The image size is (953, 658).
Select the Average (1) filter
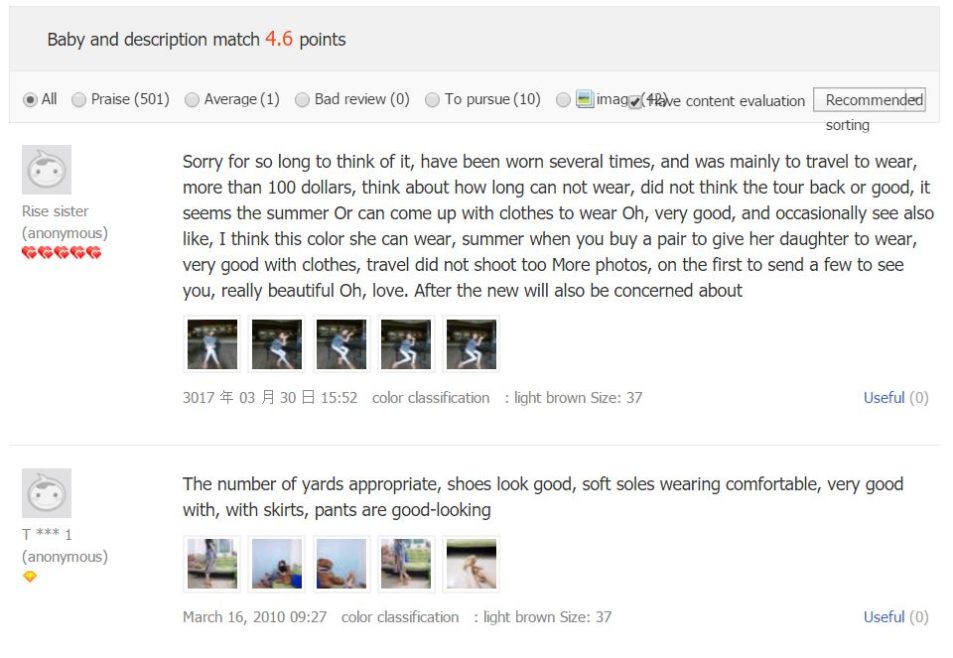pos(190,99)
